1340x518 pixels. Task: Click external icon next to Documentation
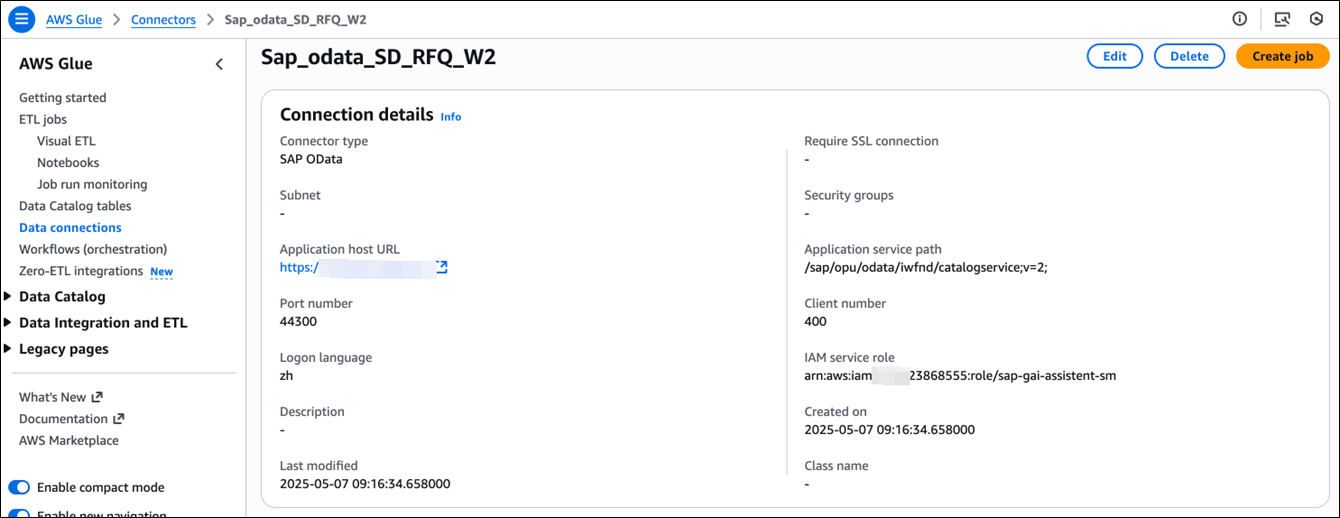[118, 419]
